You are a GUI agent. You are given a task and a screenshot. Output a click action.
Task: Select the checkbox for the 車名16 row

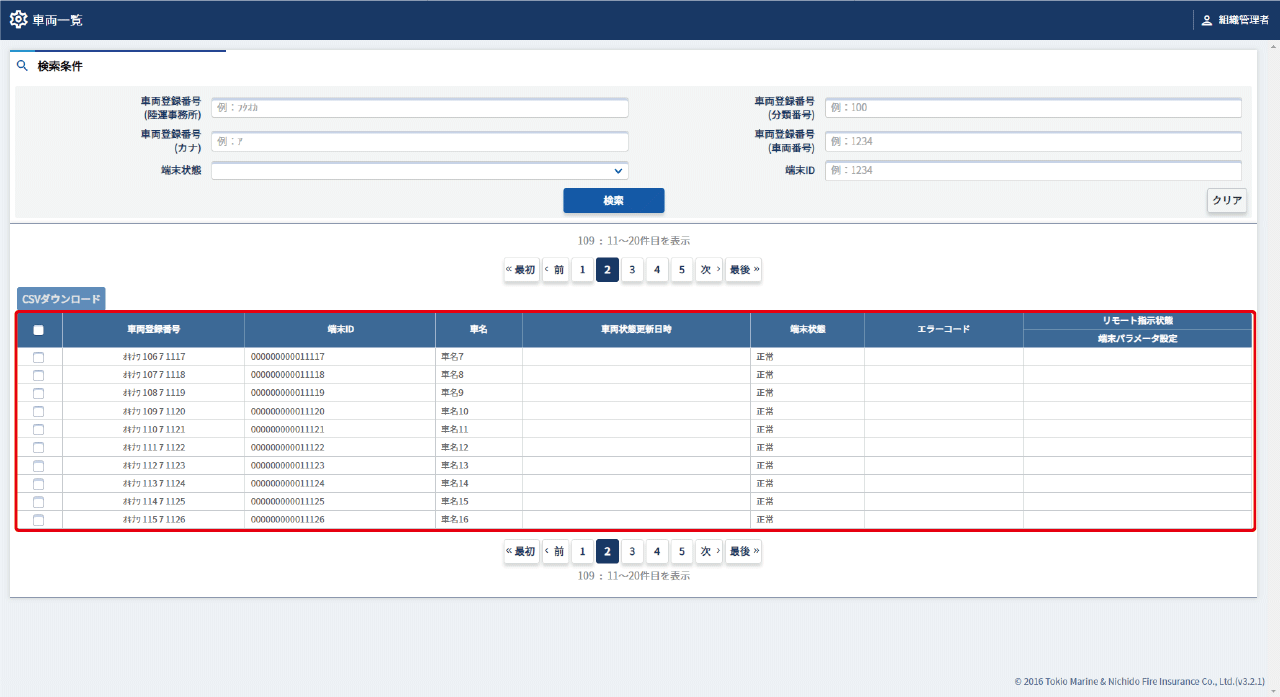(39, 520)
